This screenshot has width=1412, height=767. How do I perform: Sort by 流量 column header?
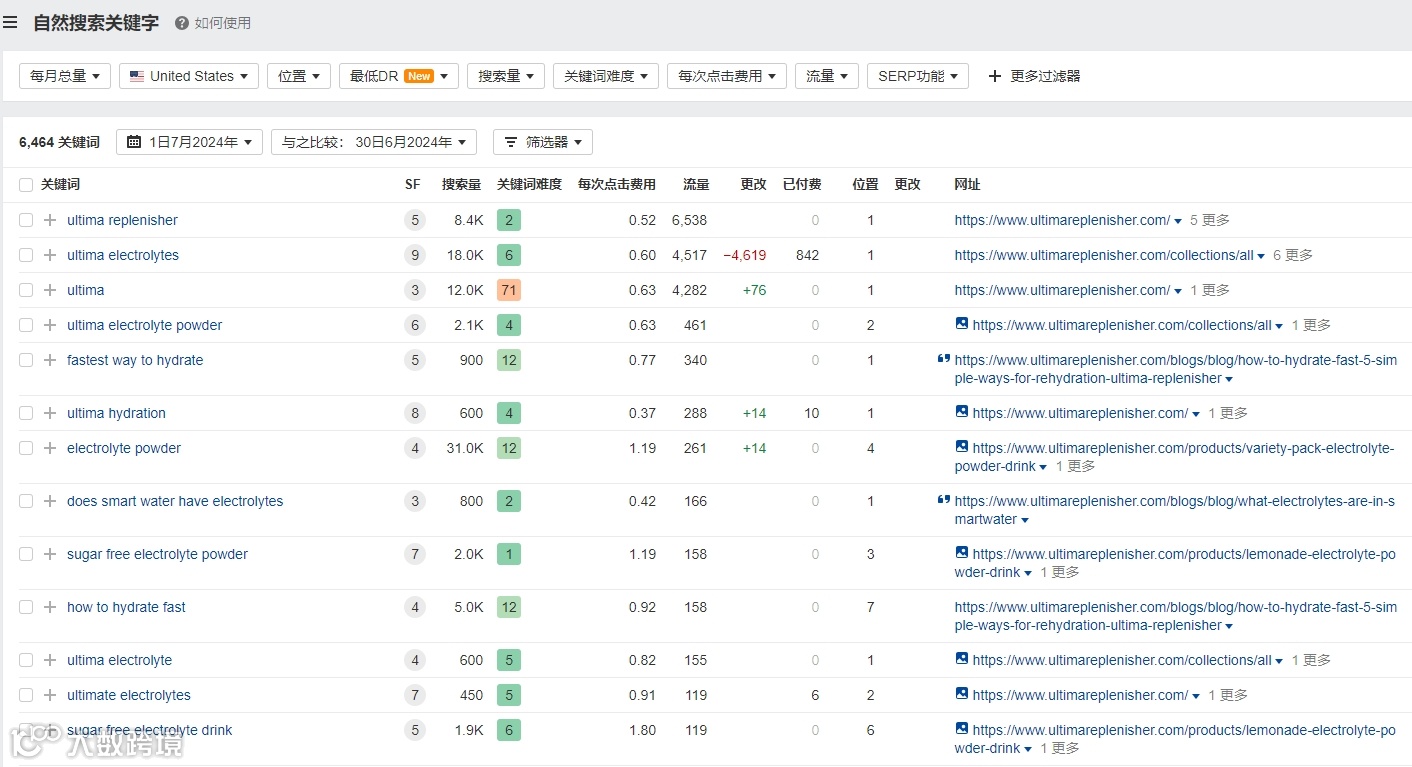click(x=696, y=185)
